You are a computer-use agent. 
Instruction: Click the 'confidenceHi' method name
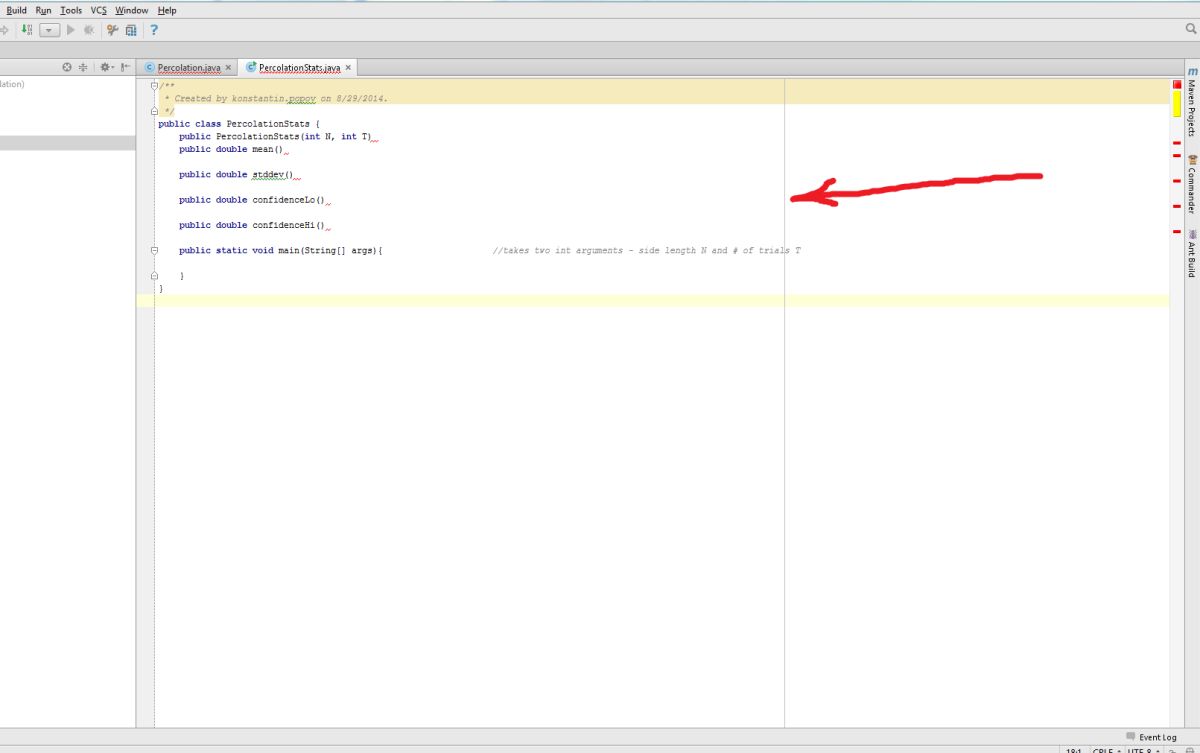click(x=284, y=225)
